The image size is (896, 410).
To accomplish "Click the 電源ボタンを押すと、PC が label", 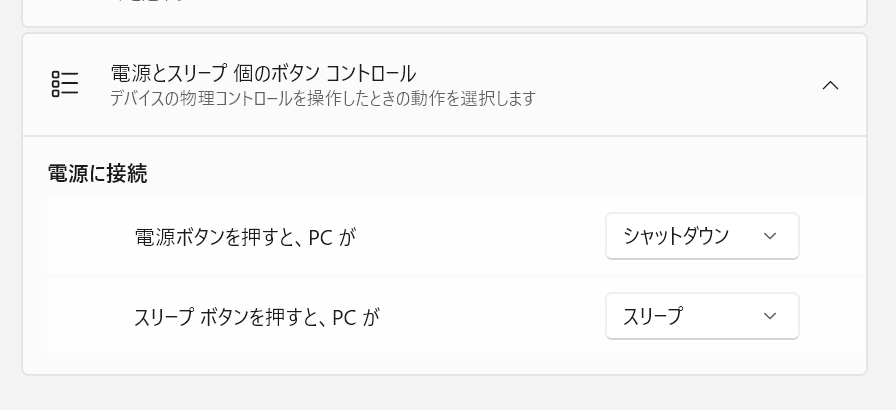I will pyautogui.click(x=245, y=237).
